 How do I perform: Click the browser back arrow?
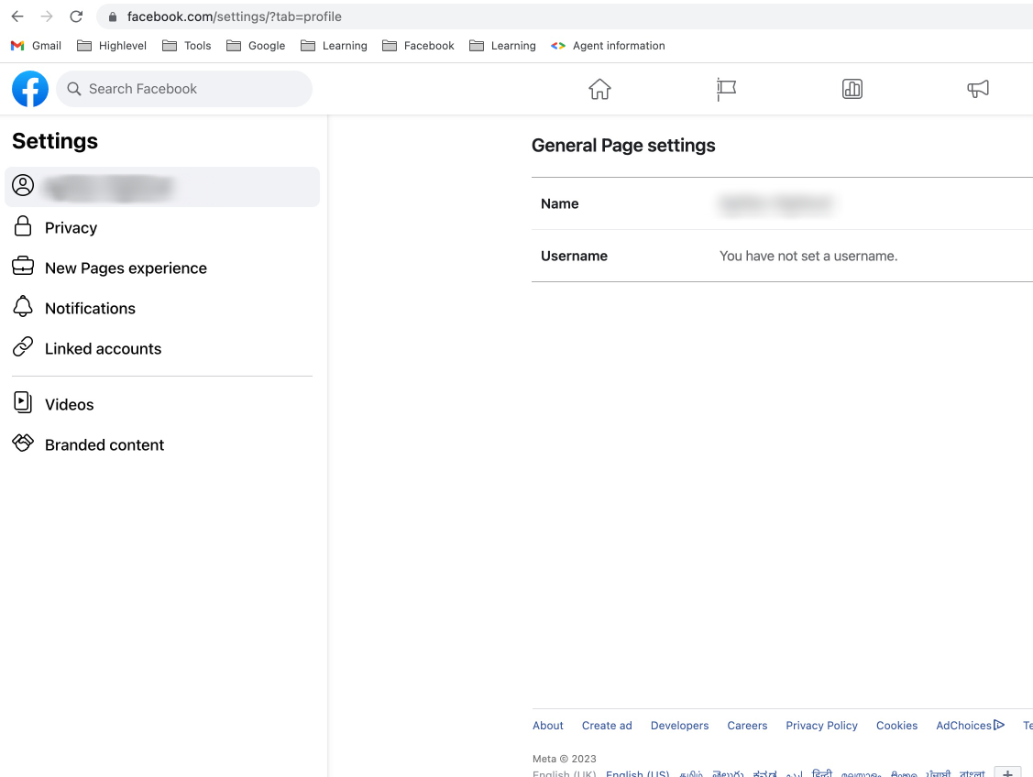pyautogui.click(x=18, y=16)
